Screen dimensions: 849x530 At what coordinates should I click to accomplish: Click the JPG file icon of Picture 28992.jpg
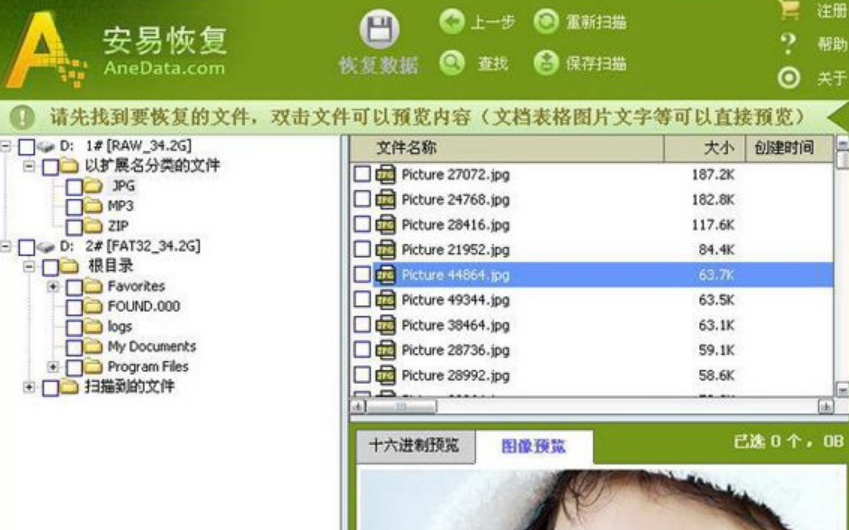[x=386, y=375]
